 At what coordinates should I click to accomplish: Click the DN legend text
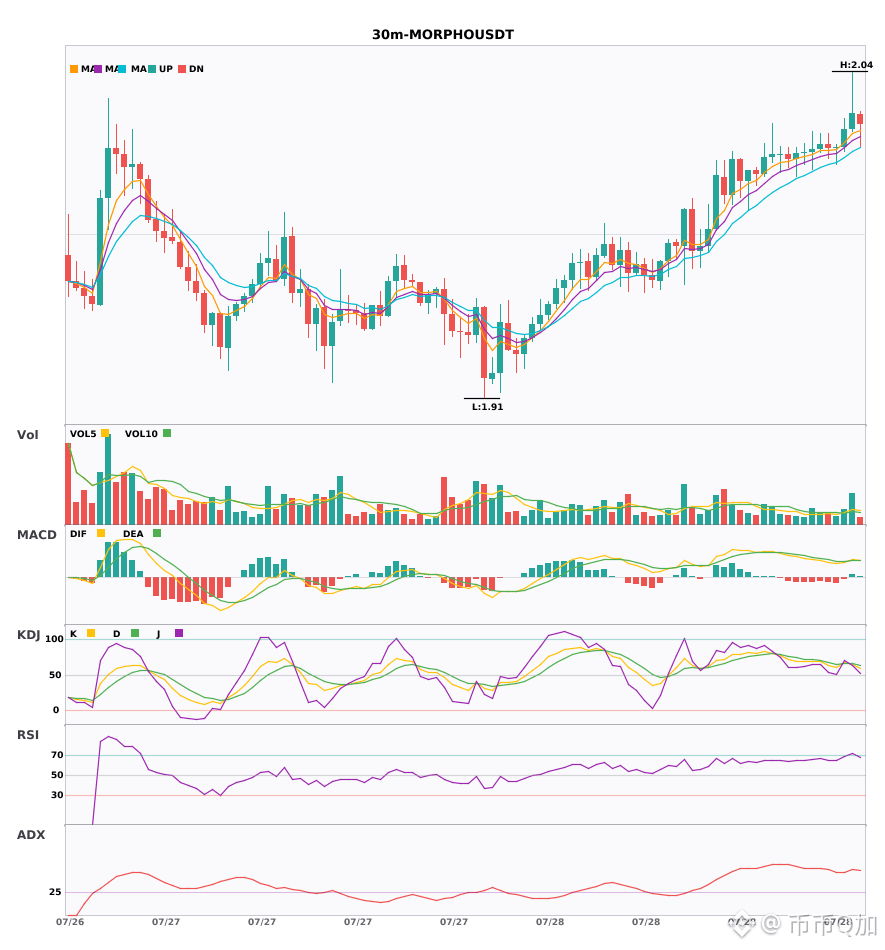click(196, 69)
